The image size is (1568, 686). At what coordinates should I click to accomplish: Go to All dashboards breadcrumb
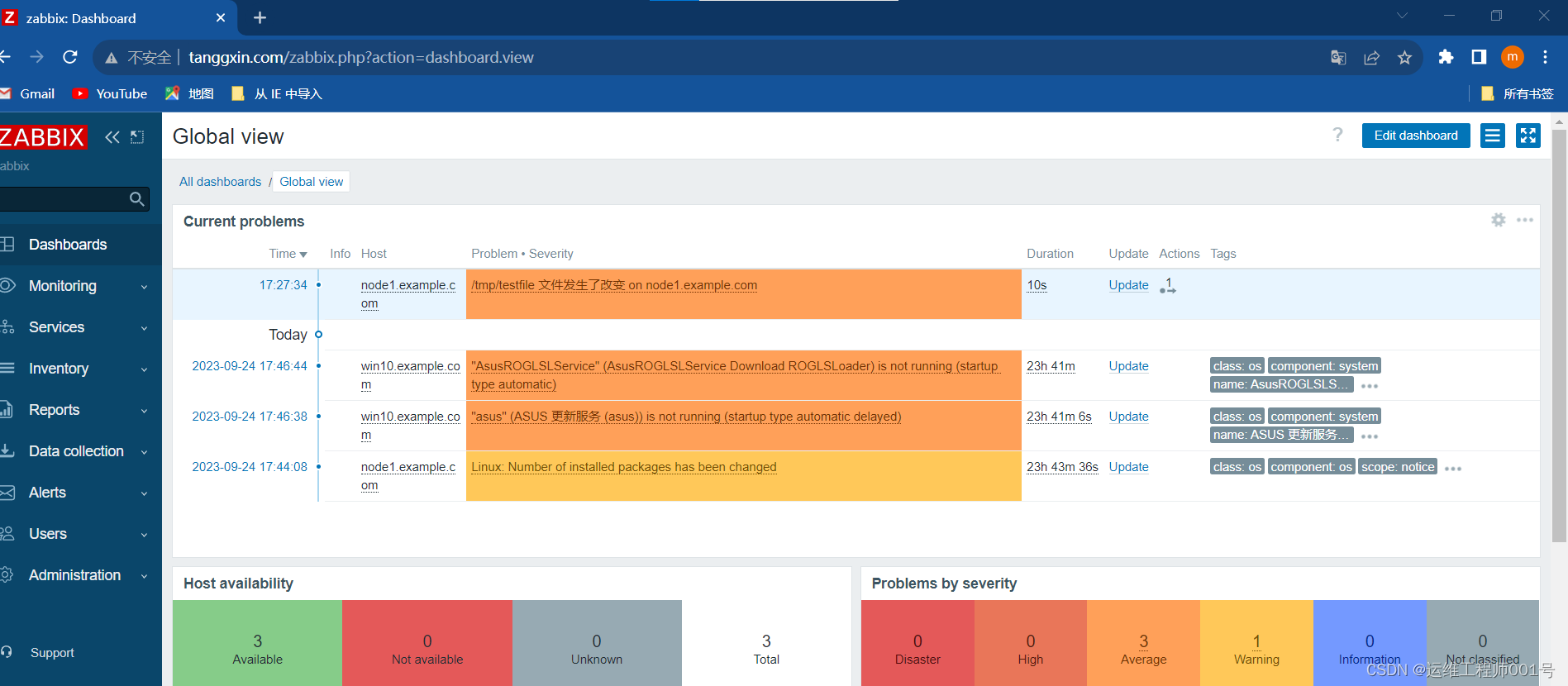220,182
